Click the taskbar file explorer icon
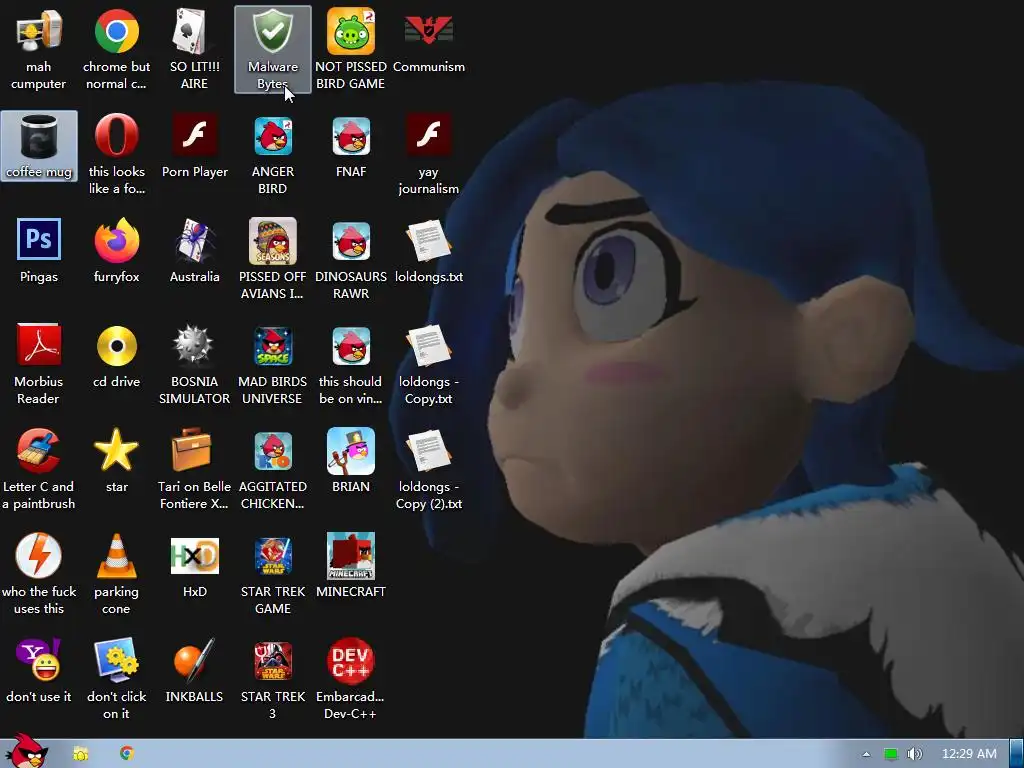1024x768 pixels. coord(81,754)
